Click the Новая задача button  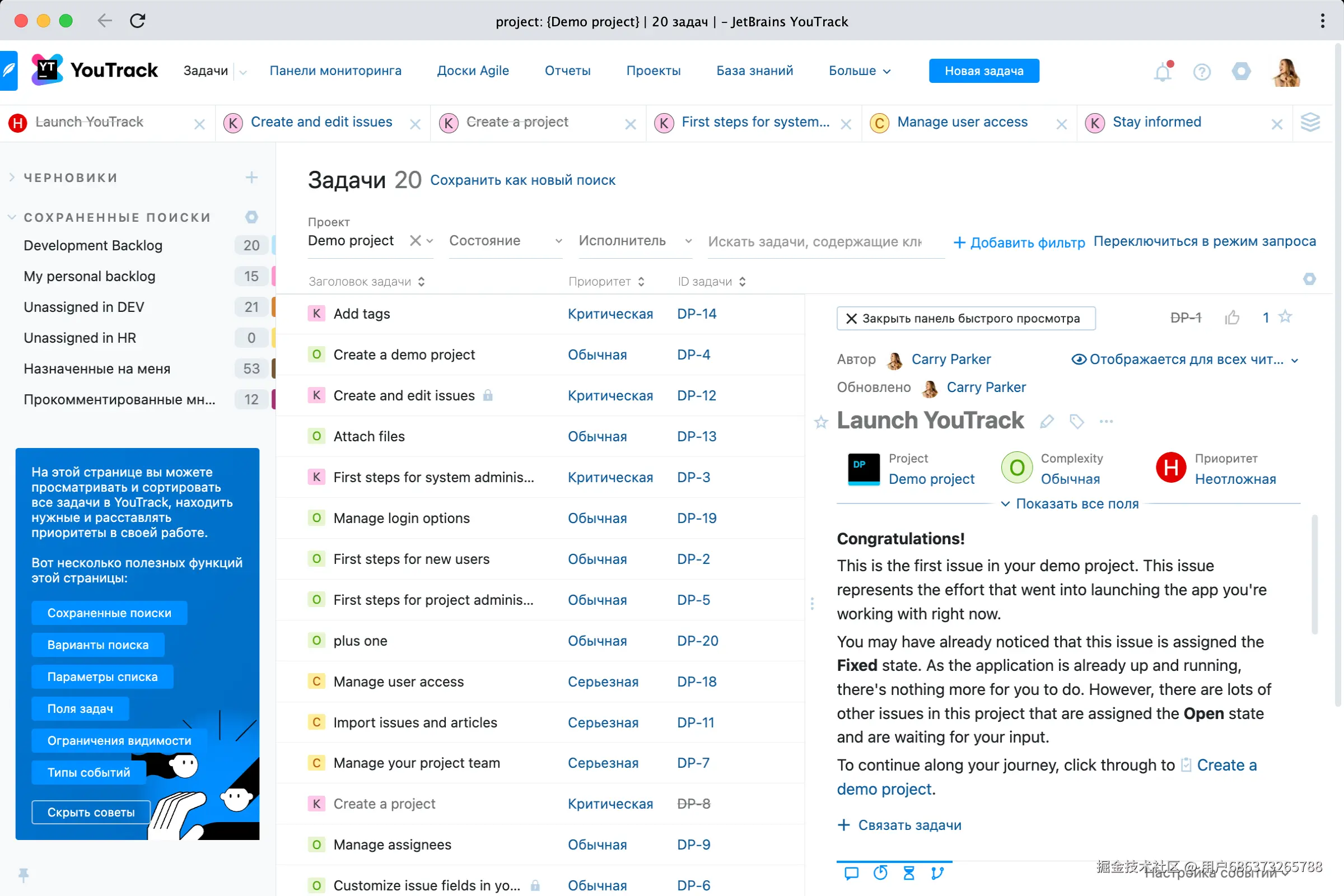pyautogui.click(x=983, y=71)
